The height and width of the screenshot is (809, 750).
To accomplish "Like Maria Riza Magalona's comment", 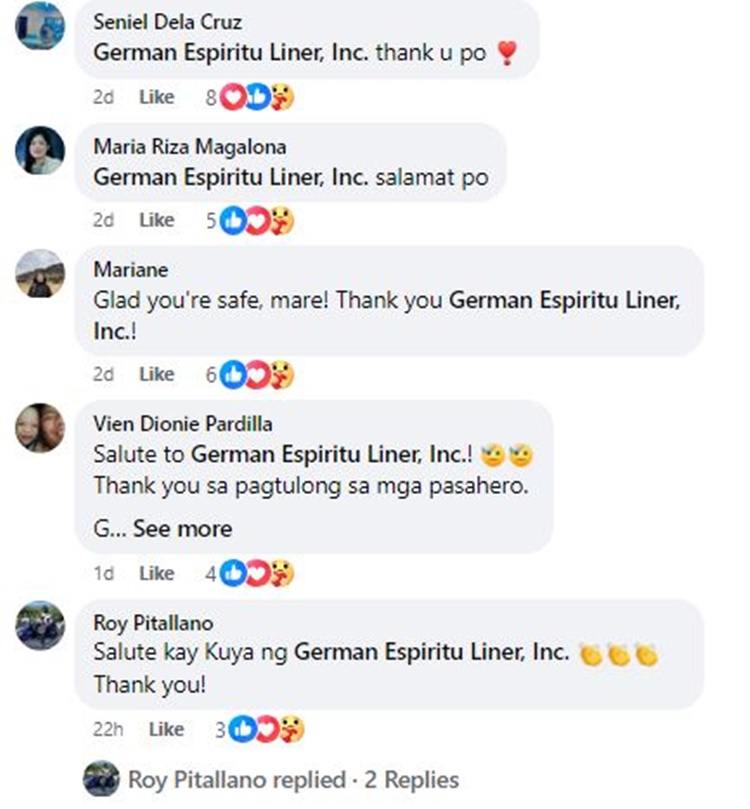I will point(157,220).
